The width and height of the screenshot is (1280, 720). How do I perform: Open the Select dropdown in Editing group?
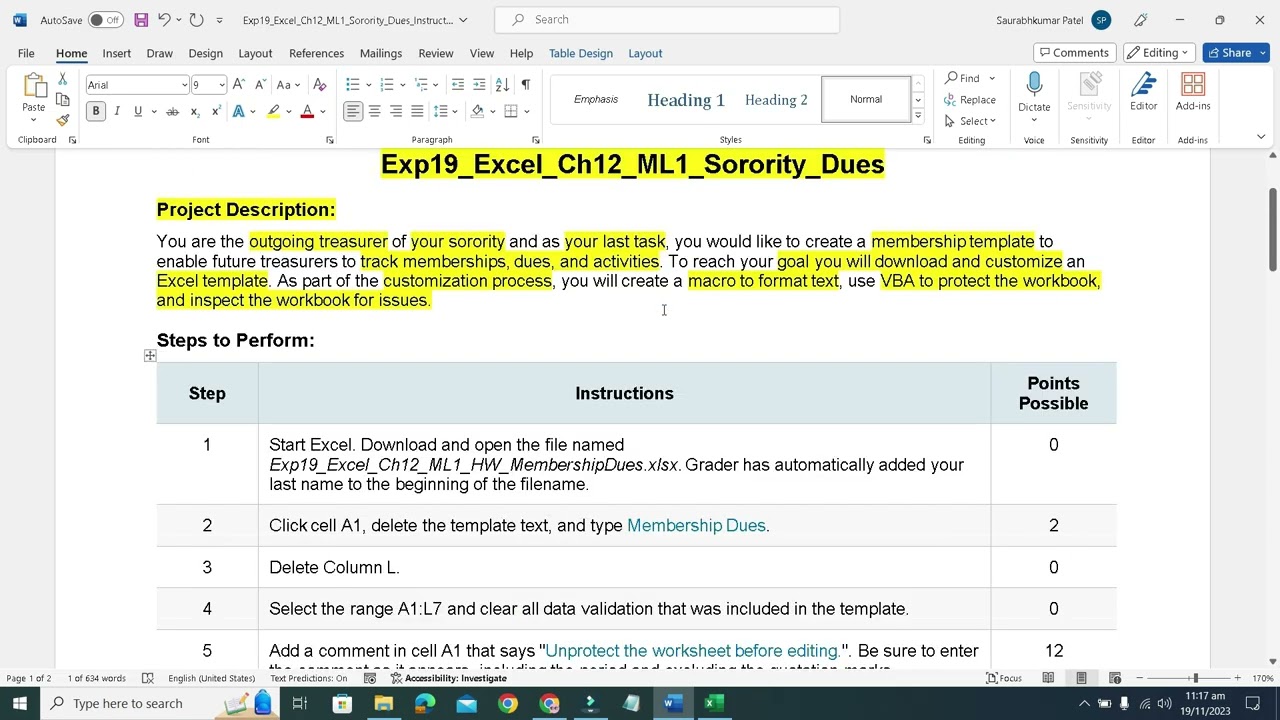[970, 121]
